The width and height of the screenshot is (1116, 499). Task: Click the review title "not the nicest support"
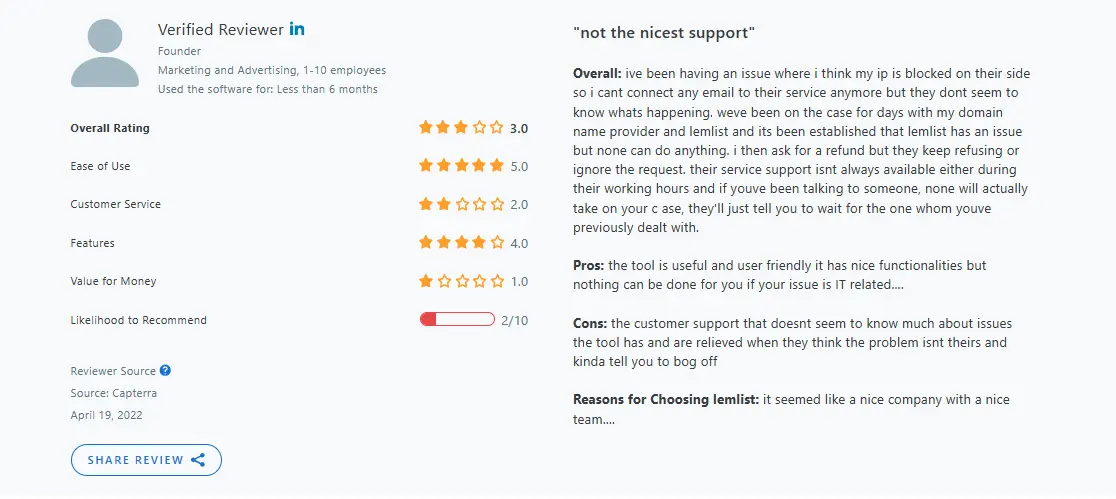[663, 33]
